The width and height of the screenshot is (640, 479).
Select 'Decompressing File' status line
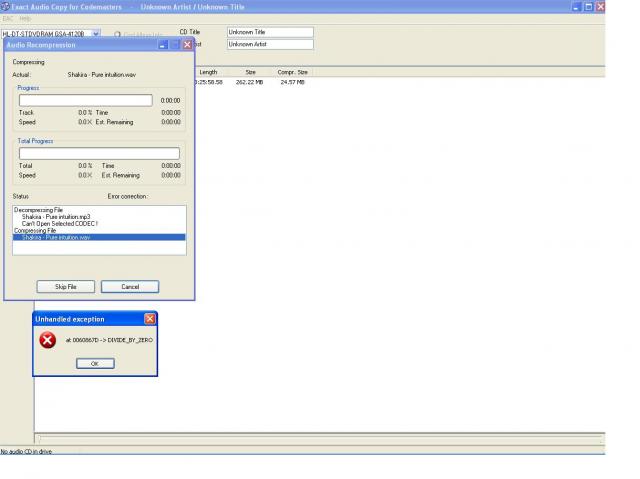[38, 210]
